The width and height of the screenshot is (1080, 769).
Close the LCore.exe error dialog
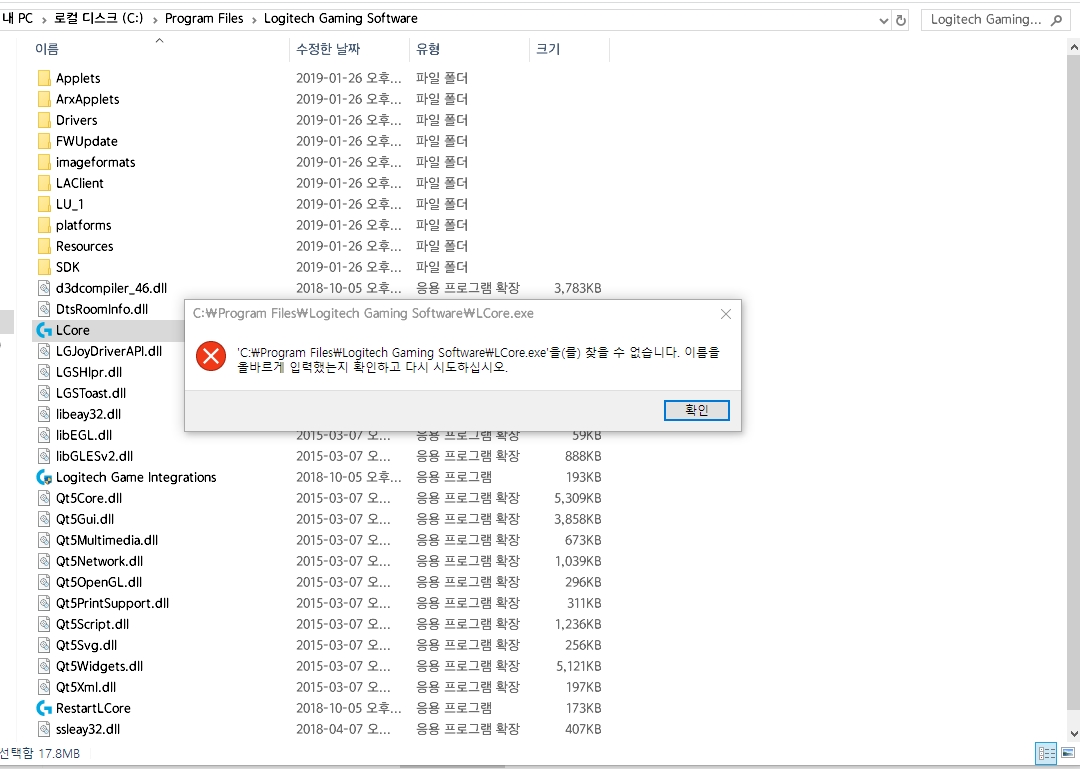725,314
